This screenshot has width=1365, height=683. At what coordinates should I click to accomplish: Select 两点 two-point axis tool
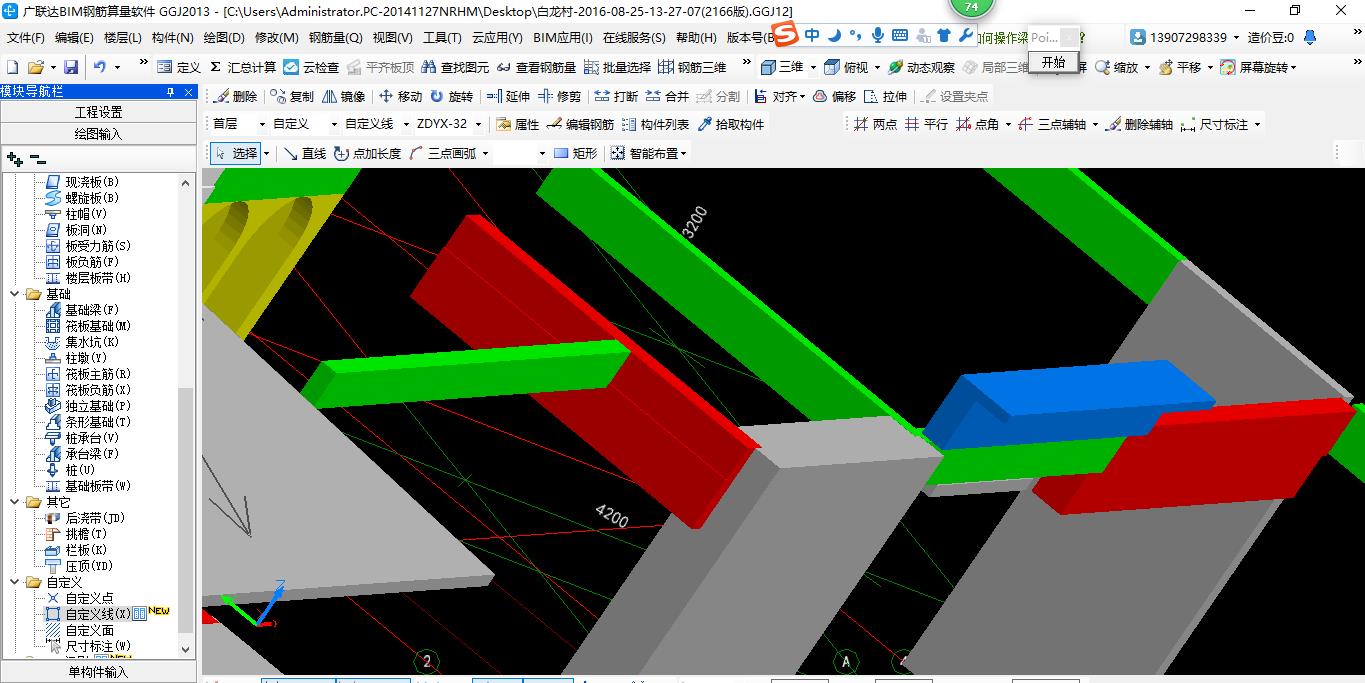coord(876,124)
